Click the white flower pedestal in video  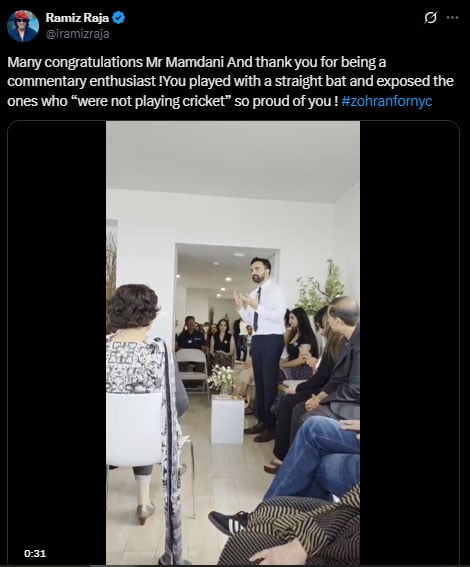[227, 419]
